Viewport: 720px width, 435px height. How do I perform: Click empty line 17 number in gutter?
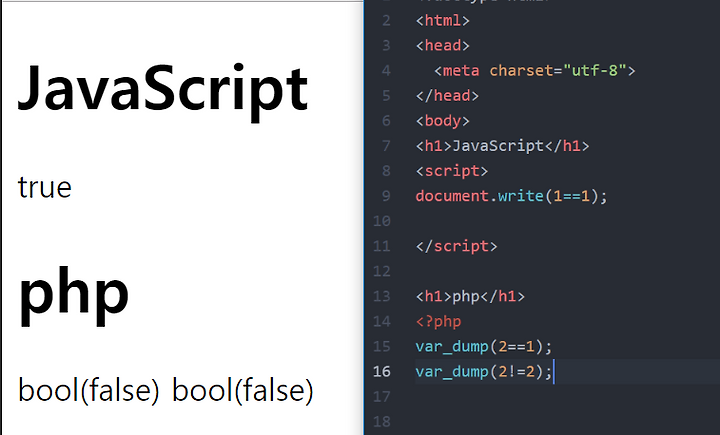point(382,396)
